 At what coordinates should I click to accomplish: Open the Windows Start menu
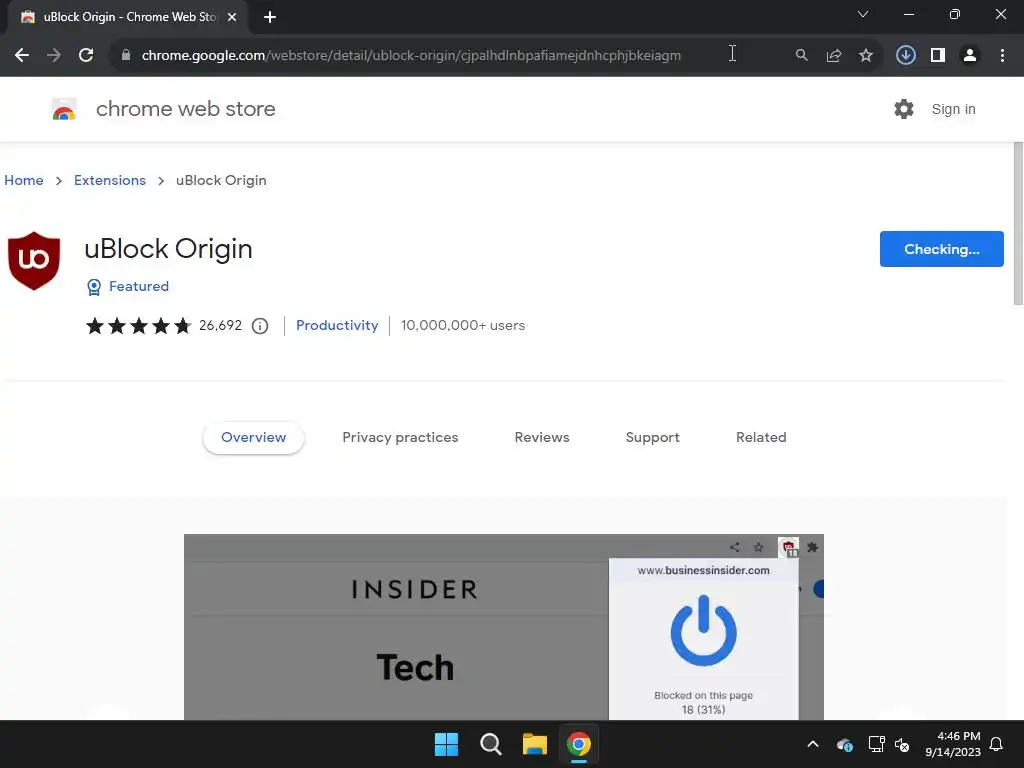[447, 744]
